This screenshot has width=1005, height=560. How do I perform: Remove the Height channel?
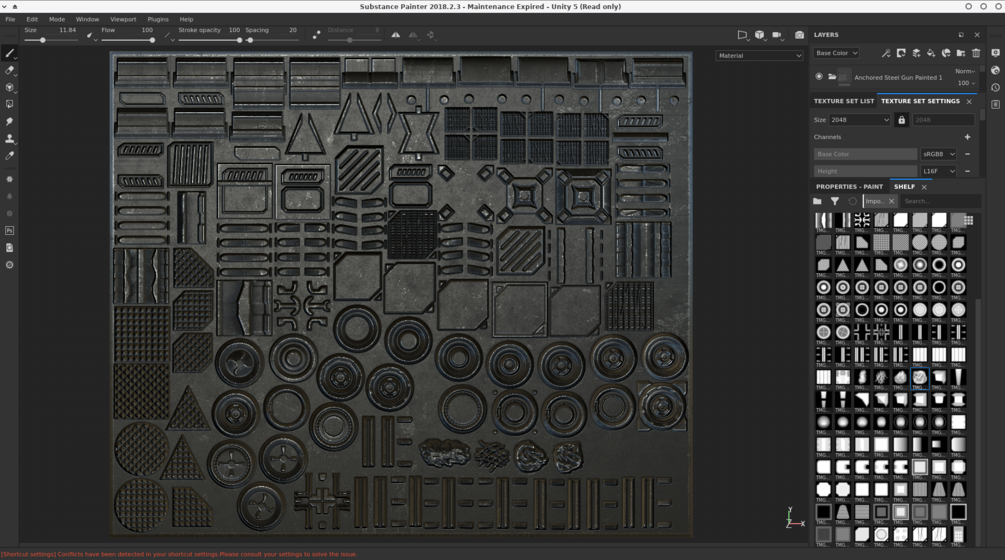(x=967, y=171)
